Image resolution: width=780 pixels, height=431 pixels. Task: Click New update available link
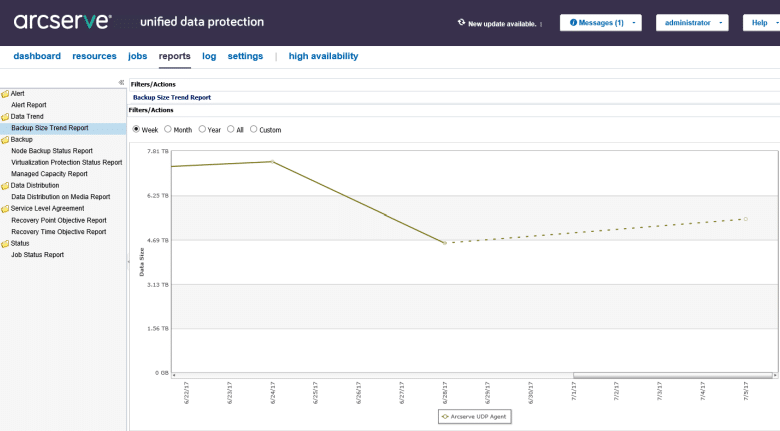click(x=502, y=23)
